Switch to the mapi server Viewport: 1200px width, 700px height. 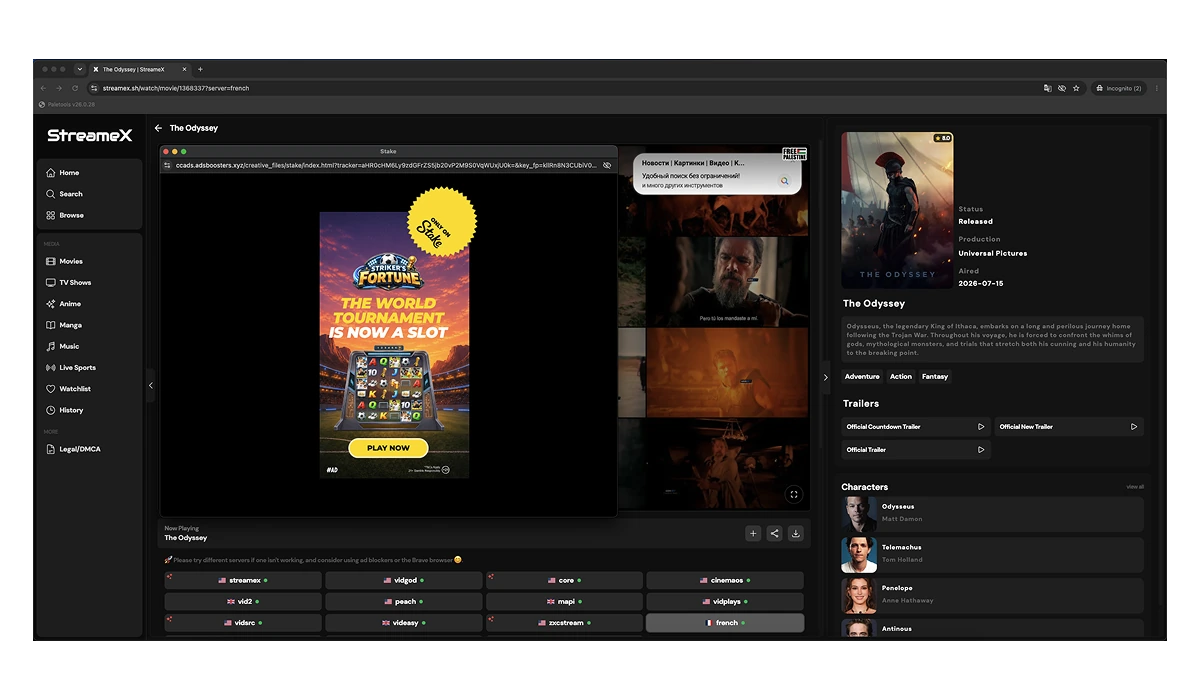coord(564,602)
